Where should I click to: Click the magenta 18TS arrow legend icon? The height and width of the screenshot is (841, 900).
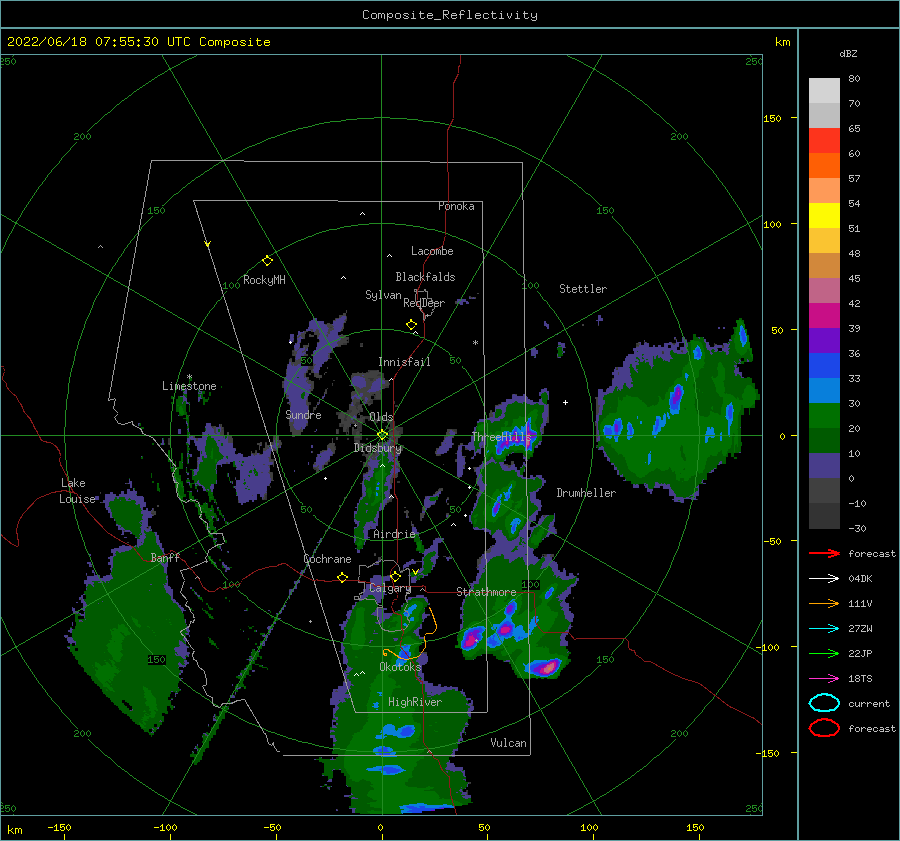coord(824,679)
